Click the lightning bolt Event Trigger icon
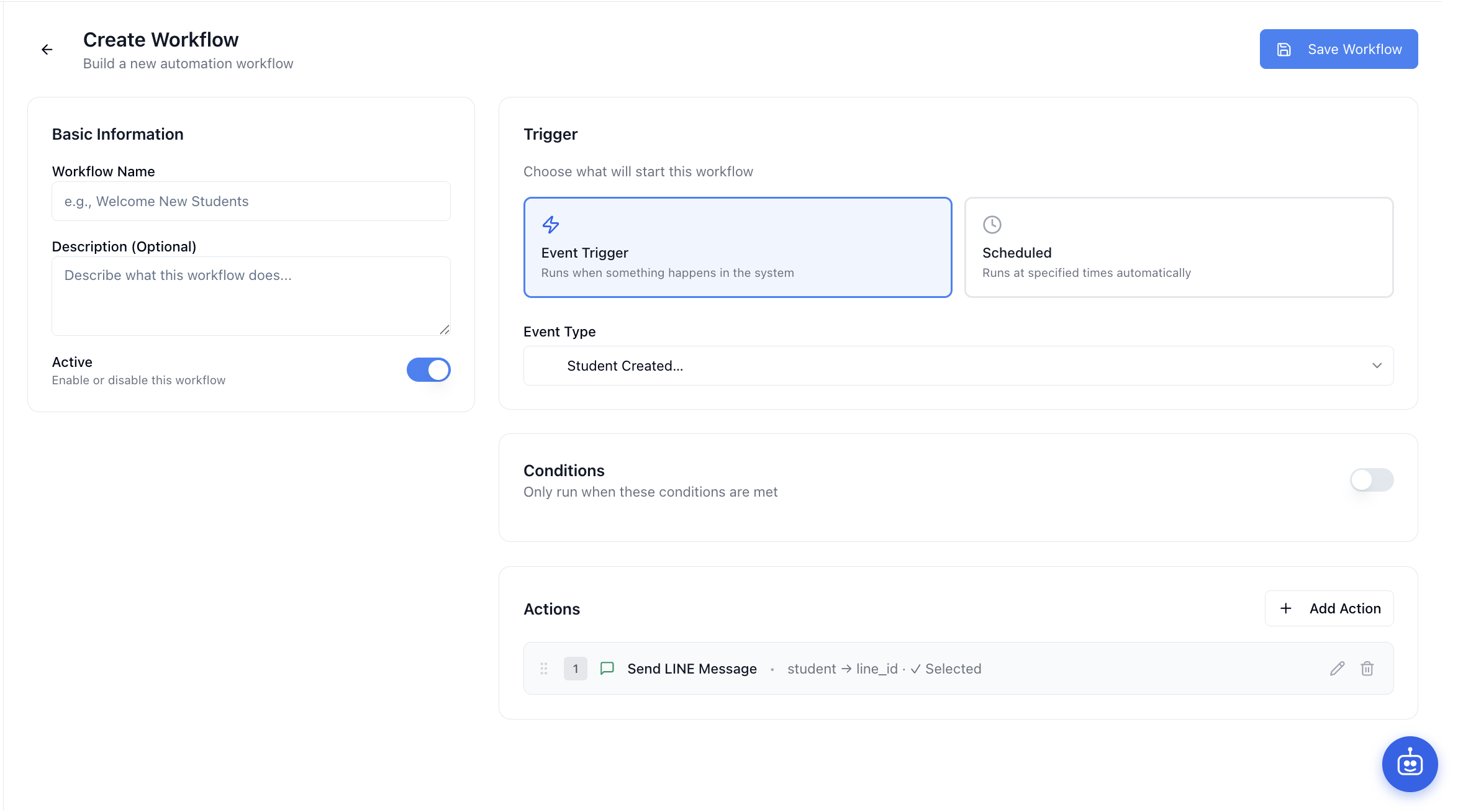This screenshot has height=812, width=1458. tap(551, 224)
